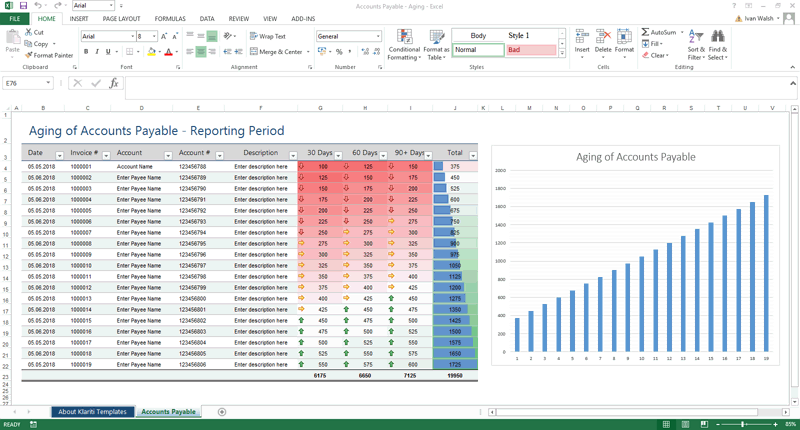Expand the Date column filter dropdown

(59, 155)
